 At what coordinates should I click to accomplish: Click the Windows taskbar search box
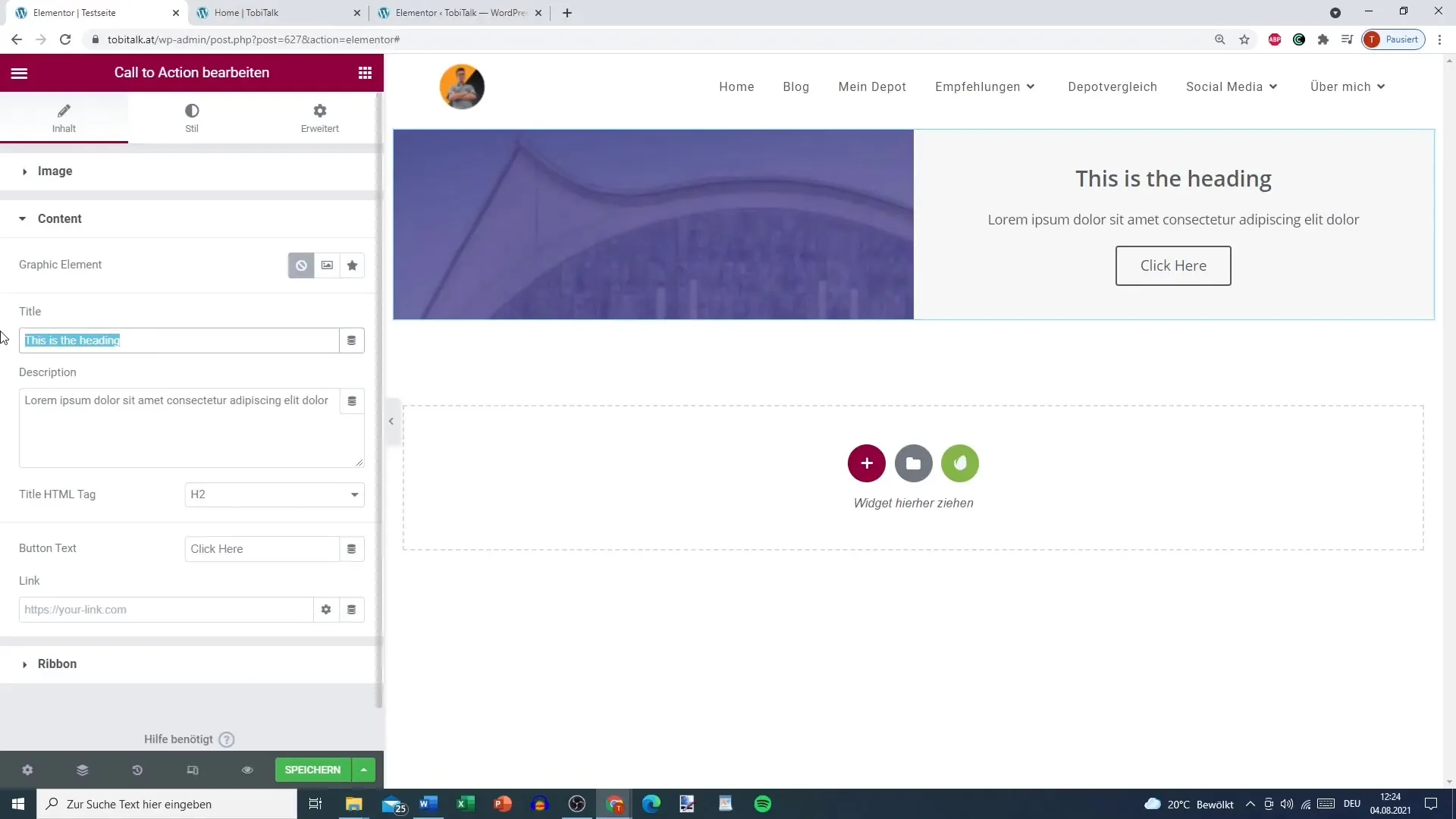[167, 804]
